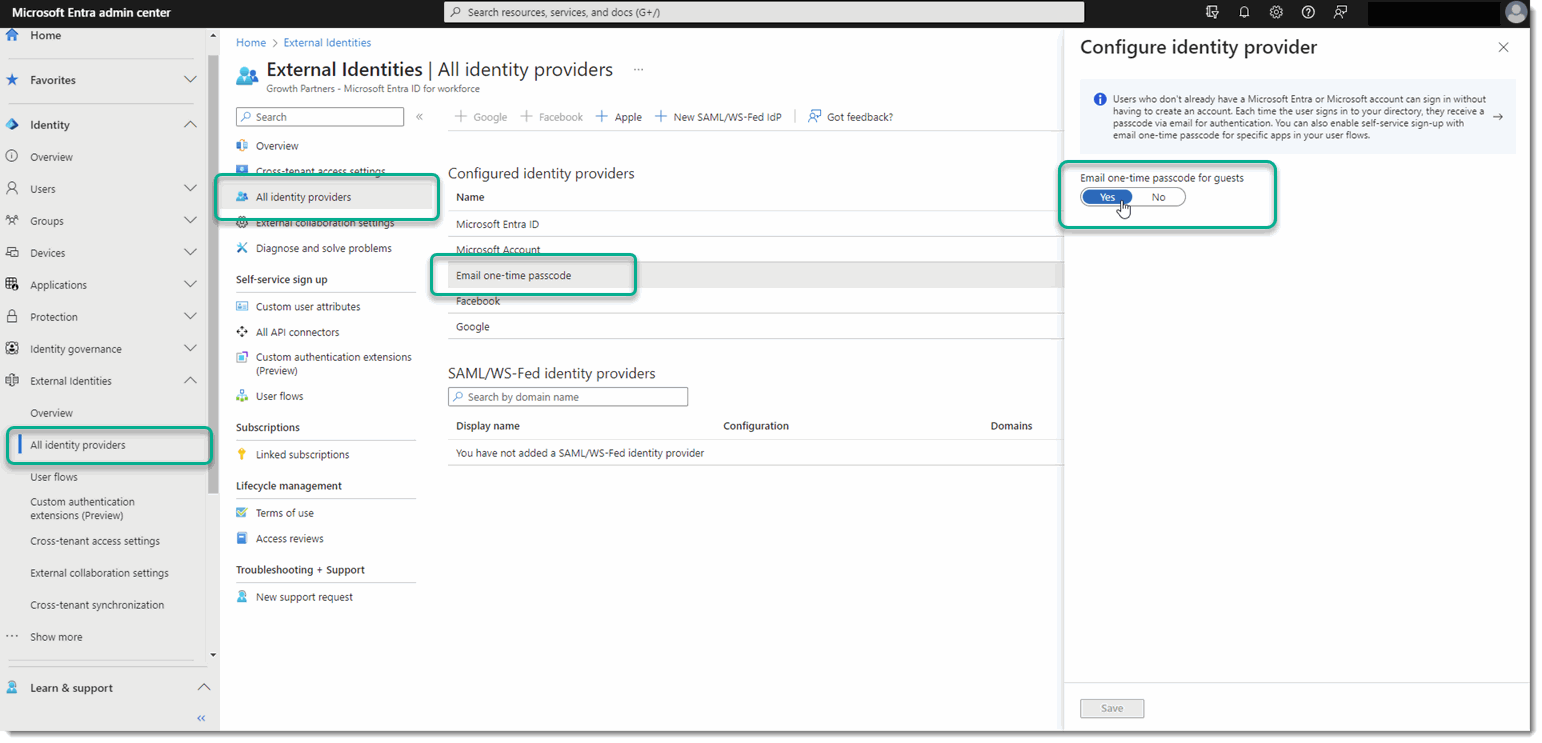Expand the Groups chevron
This screenshot has width=1542, height=743.
(190, 221)
